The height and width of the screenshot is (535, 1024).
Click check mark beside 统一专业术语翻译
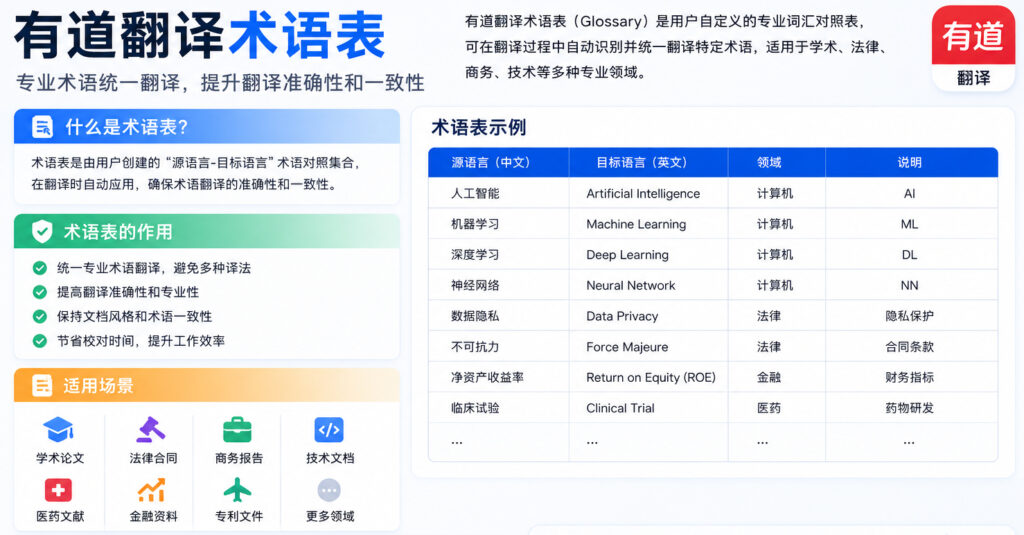coord(40,268)
